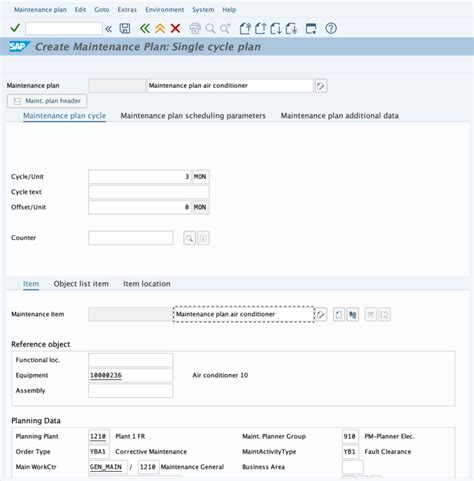The height and width of the screenshot is (481, 474).
Task: Click the Planning Plant field 1210
Action: pyautogui.click(x=99, y=437)
